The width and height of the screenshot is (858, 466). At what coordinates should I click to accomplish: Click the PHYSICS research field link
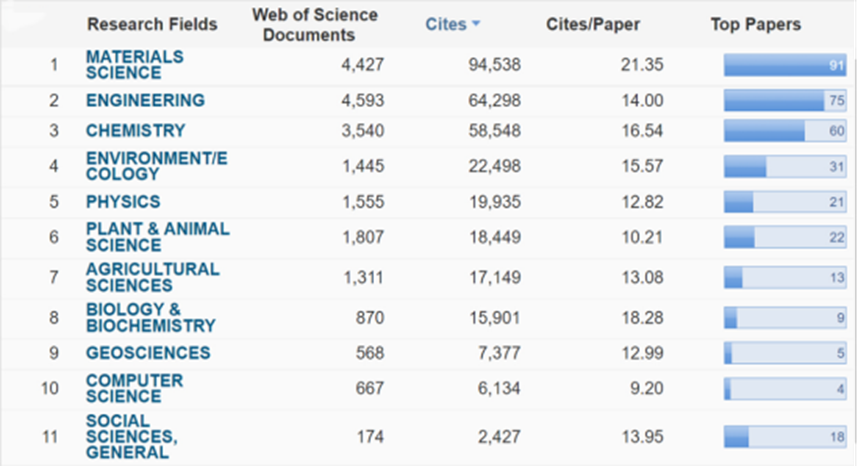[123, 202]
